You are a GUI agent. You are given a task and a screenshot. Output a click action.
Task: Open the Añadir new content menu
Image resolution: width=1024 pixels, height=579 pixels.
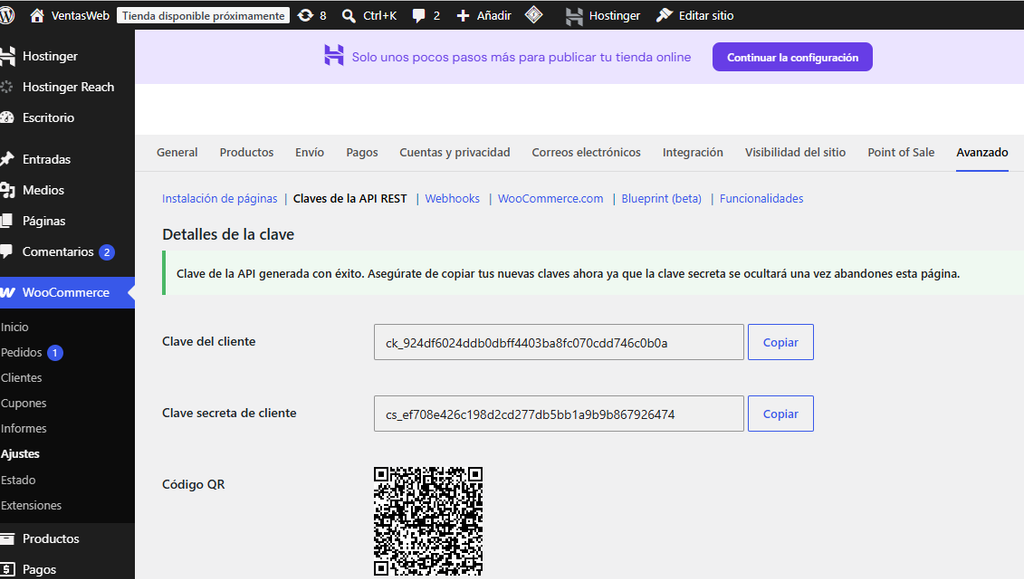coord(483,16)
